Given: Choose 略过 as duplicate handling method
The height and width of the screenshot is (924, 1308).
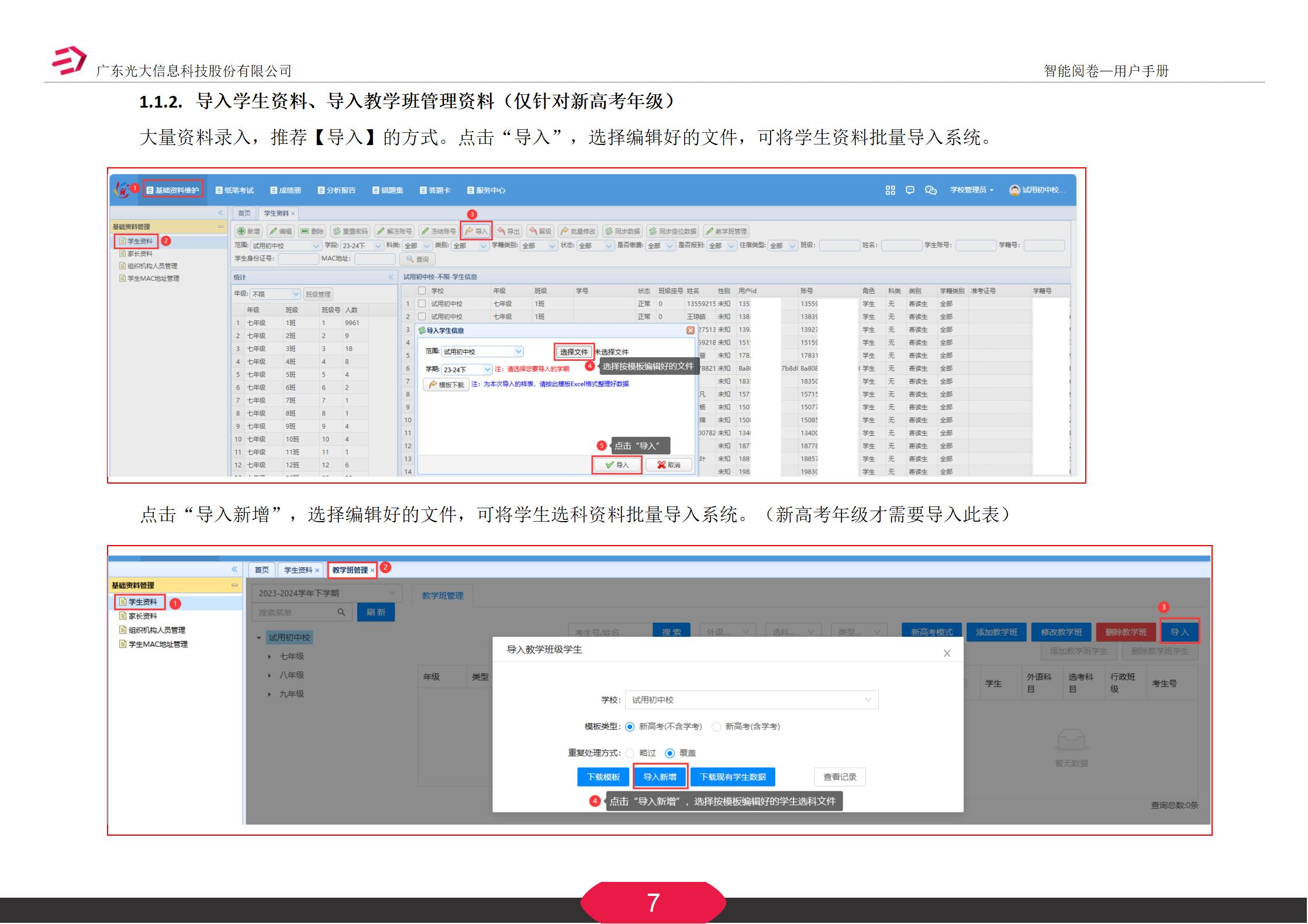Looking at the screenshot, I should (629, 753).
